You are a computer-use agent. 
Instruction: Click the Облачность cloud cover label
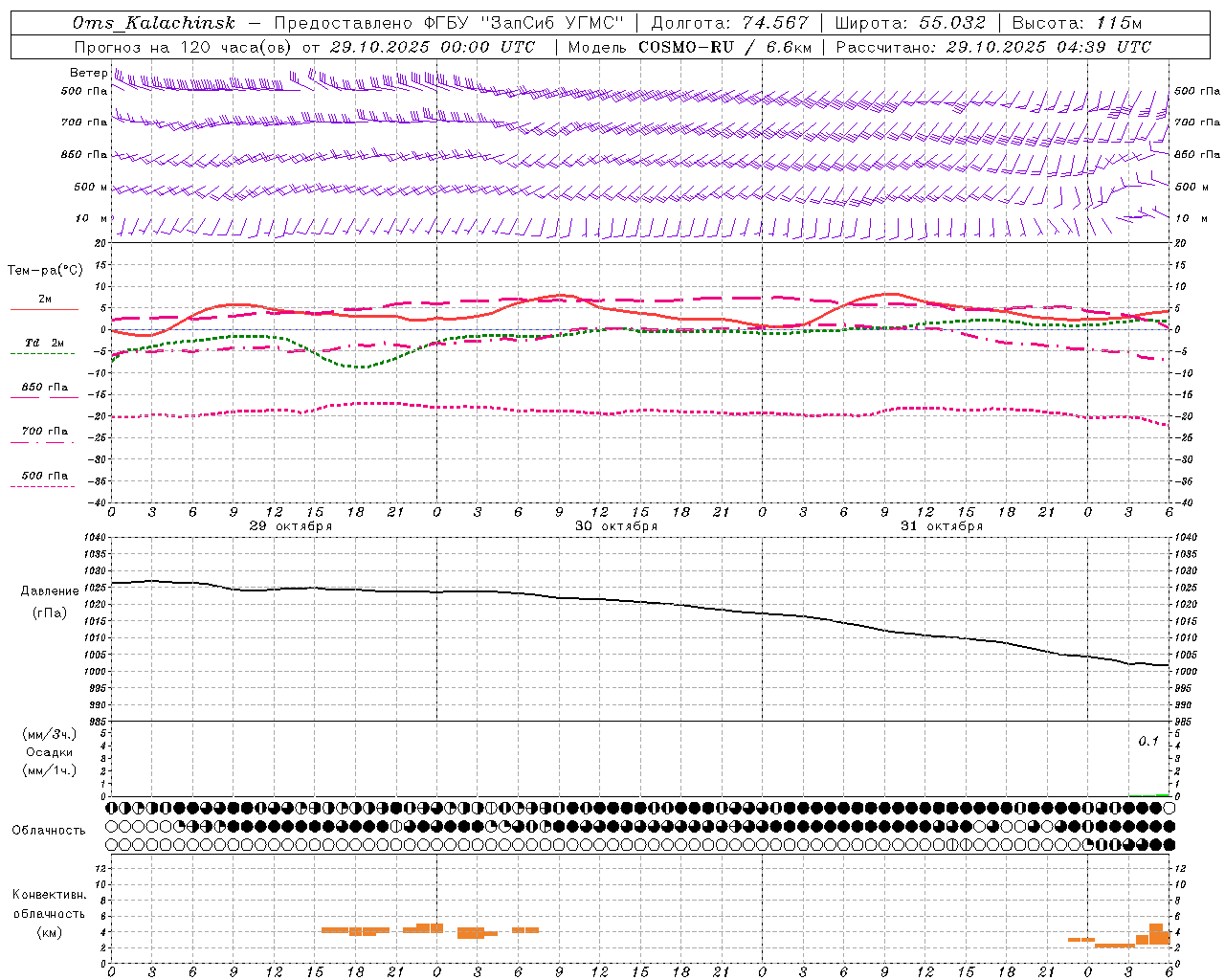point(49,831)
